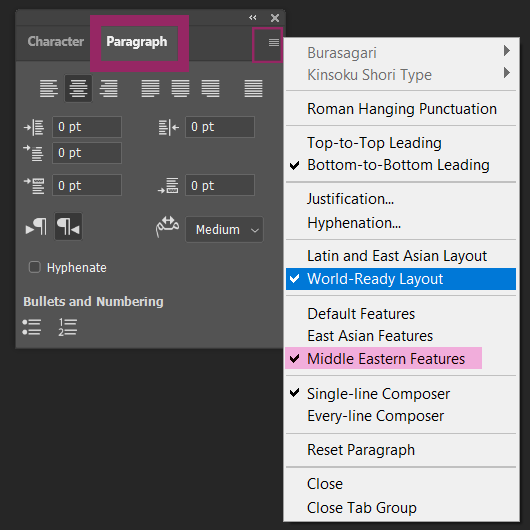530x530 pixels.
Task: Set Right-to-left paragraph direction
Action: pos(68,226)
